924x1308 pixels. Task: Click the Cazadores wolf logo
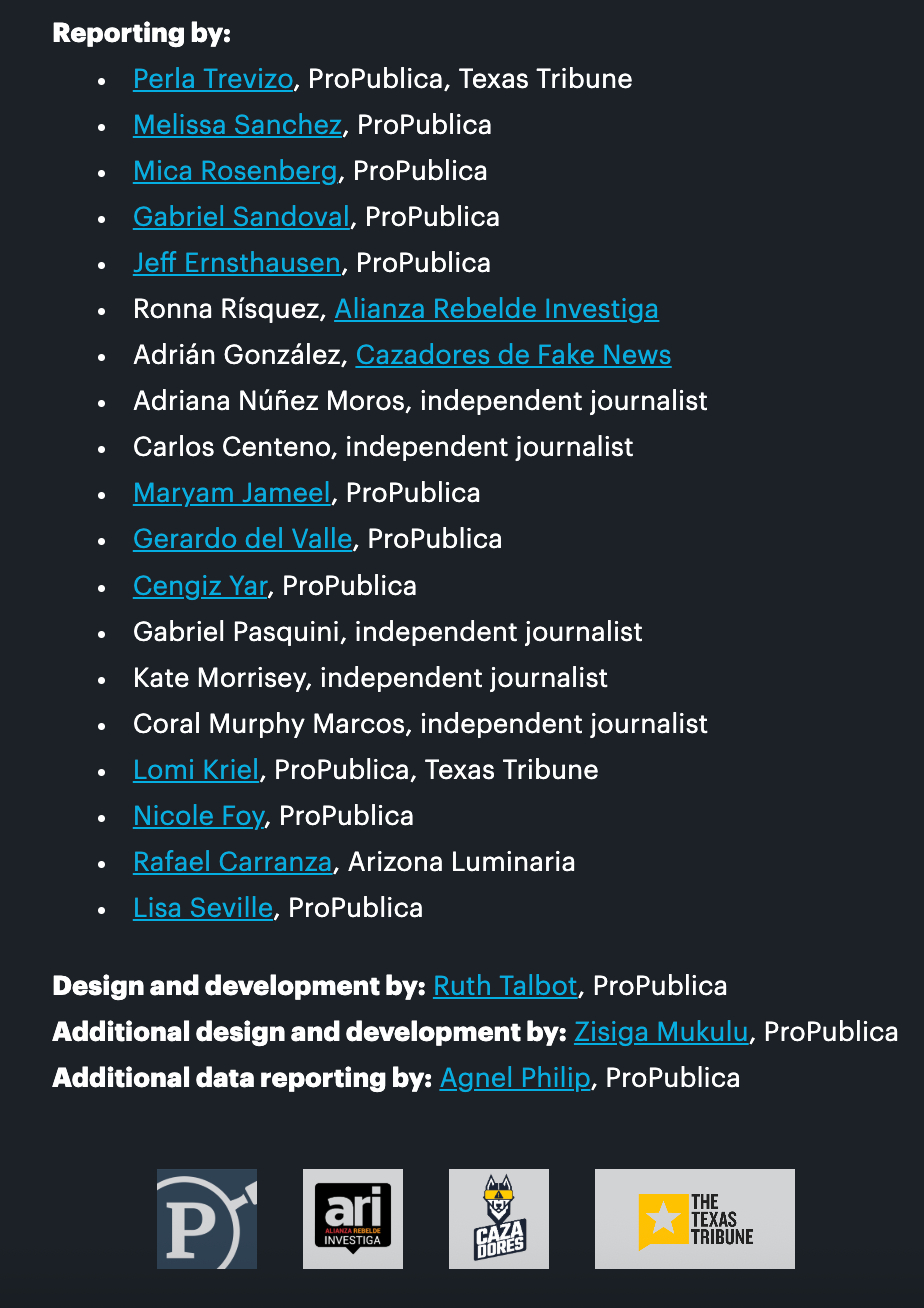(x=499, y=1218)
